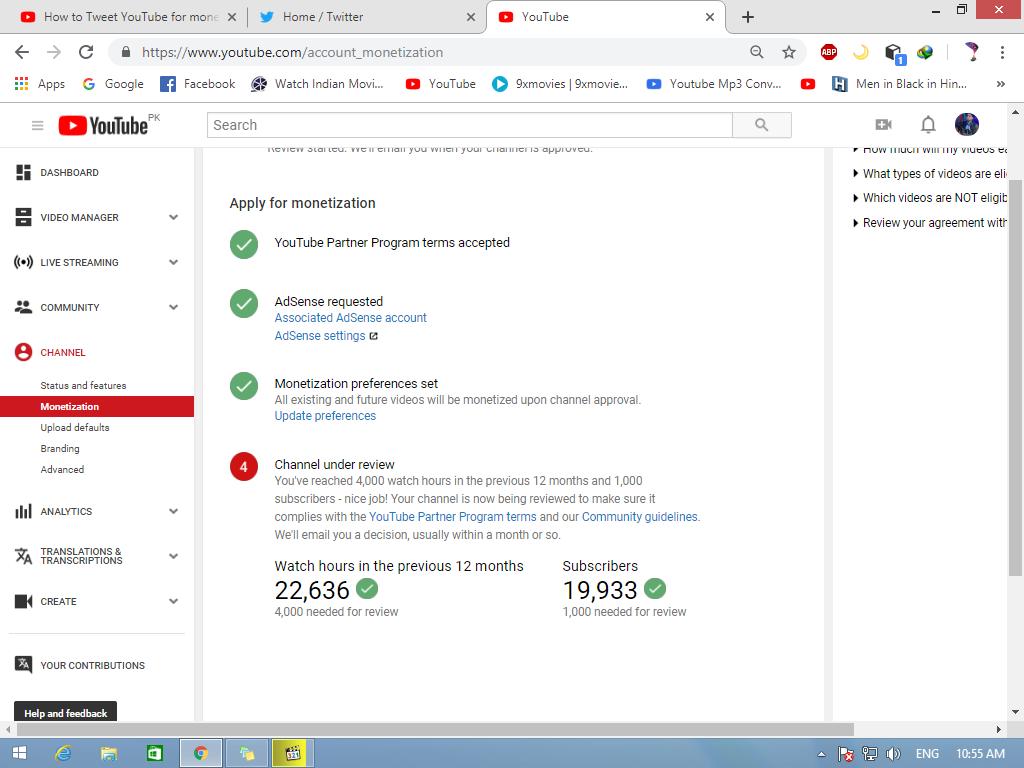
Task: Open a new browser tab
Action: point(748,17)
